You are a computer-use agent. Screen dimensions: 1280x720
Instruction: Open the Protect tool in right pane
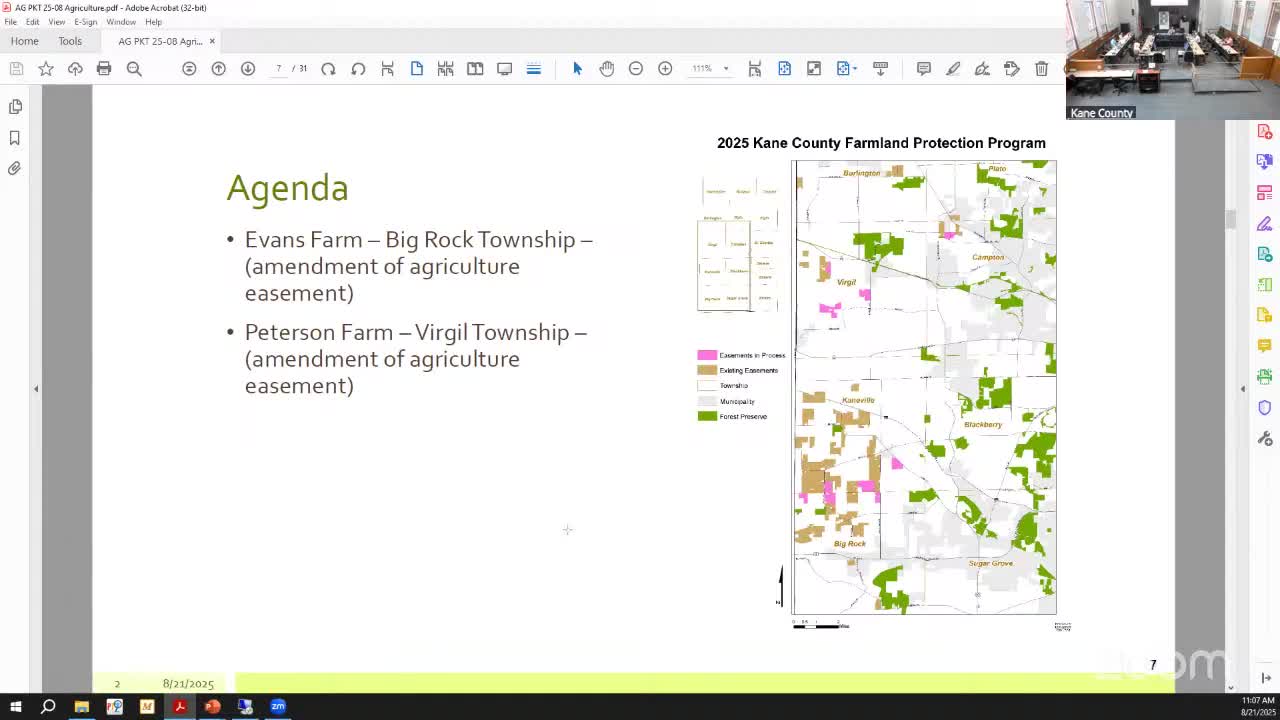point(1264,407)
